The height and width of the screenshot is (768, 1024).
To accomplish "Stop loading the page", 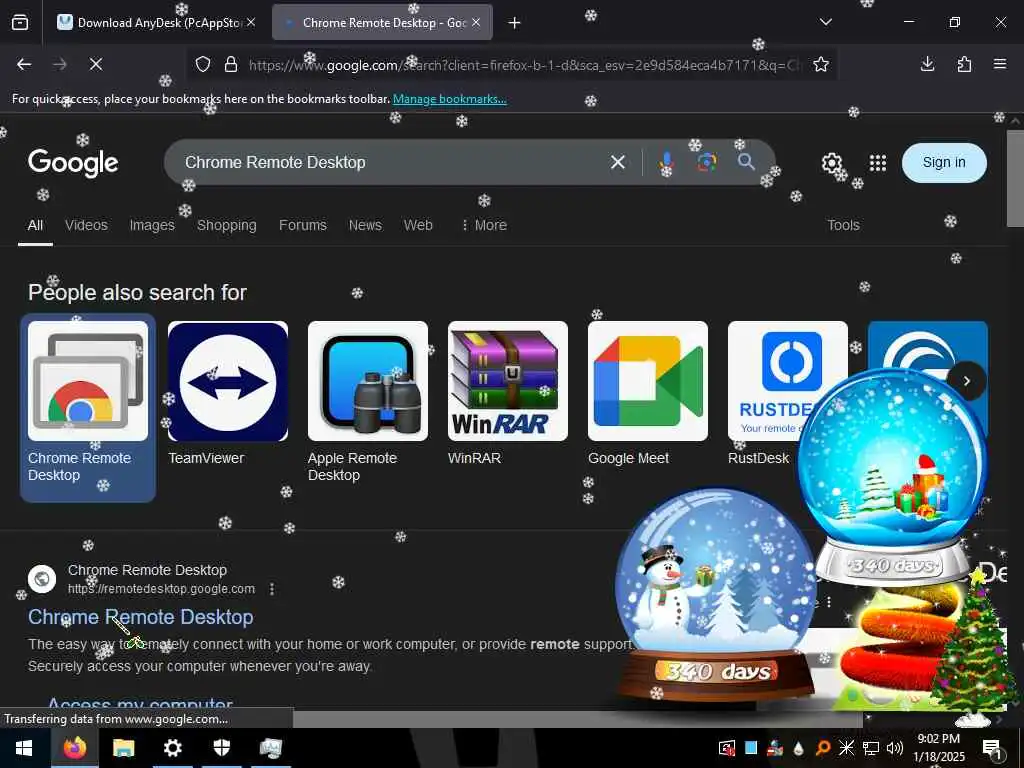I will [96, 64].
